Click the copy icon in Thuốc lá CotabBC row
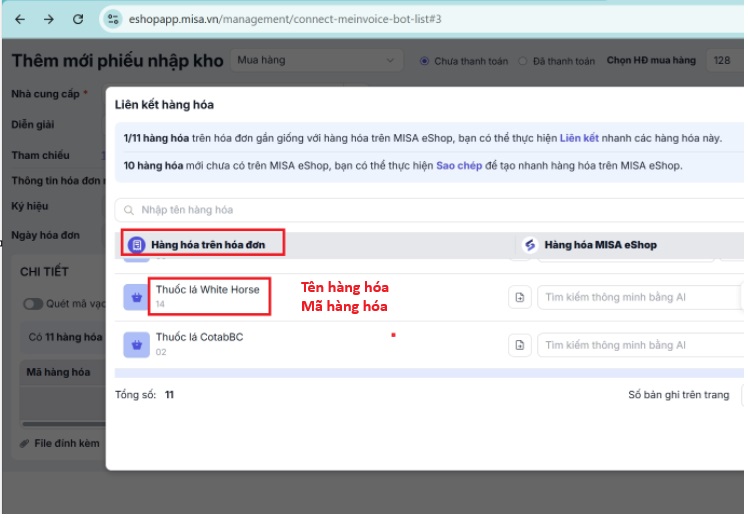 520,345
